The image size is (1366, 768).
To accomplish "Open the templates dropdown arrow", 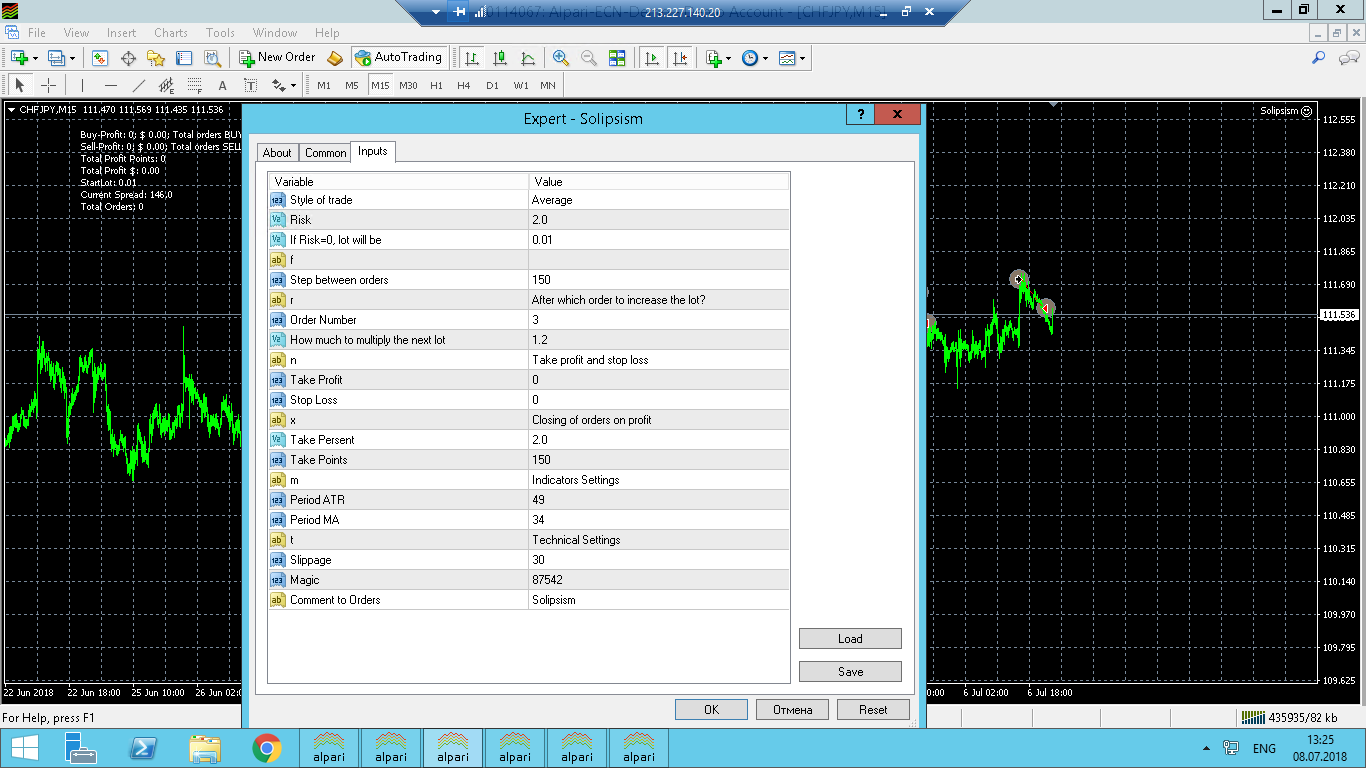I will tap(802, 58).
